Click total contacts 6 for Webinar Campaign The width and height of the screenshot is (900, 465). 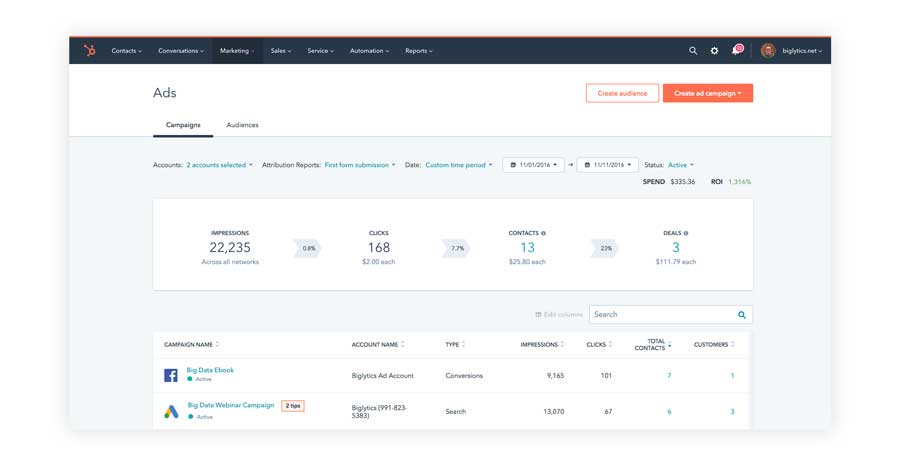tap(669, 412)
